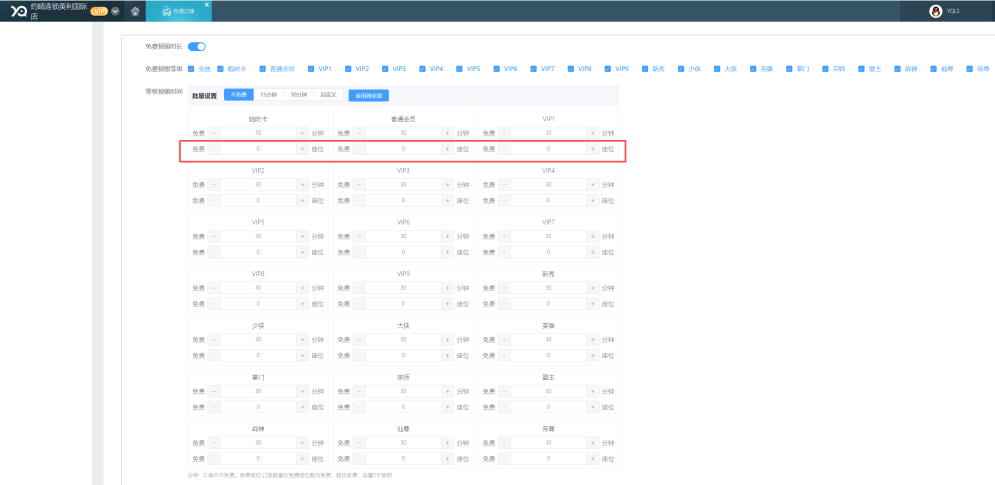Uncheck the VIP1 level checkbox
The height and width of the screenshot is (485, 995).
[311, 69]
